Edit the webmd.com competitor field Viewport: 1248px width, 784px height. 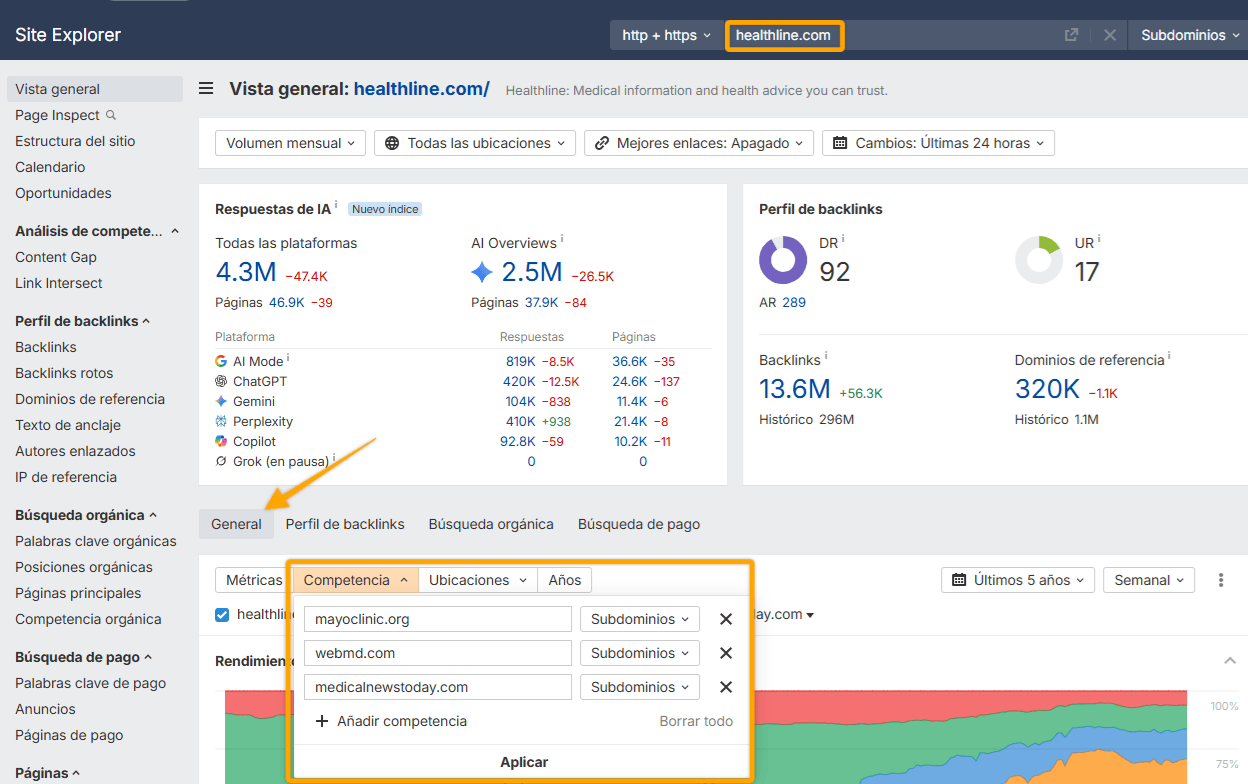pos(438,653)
